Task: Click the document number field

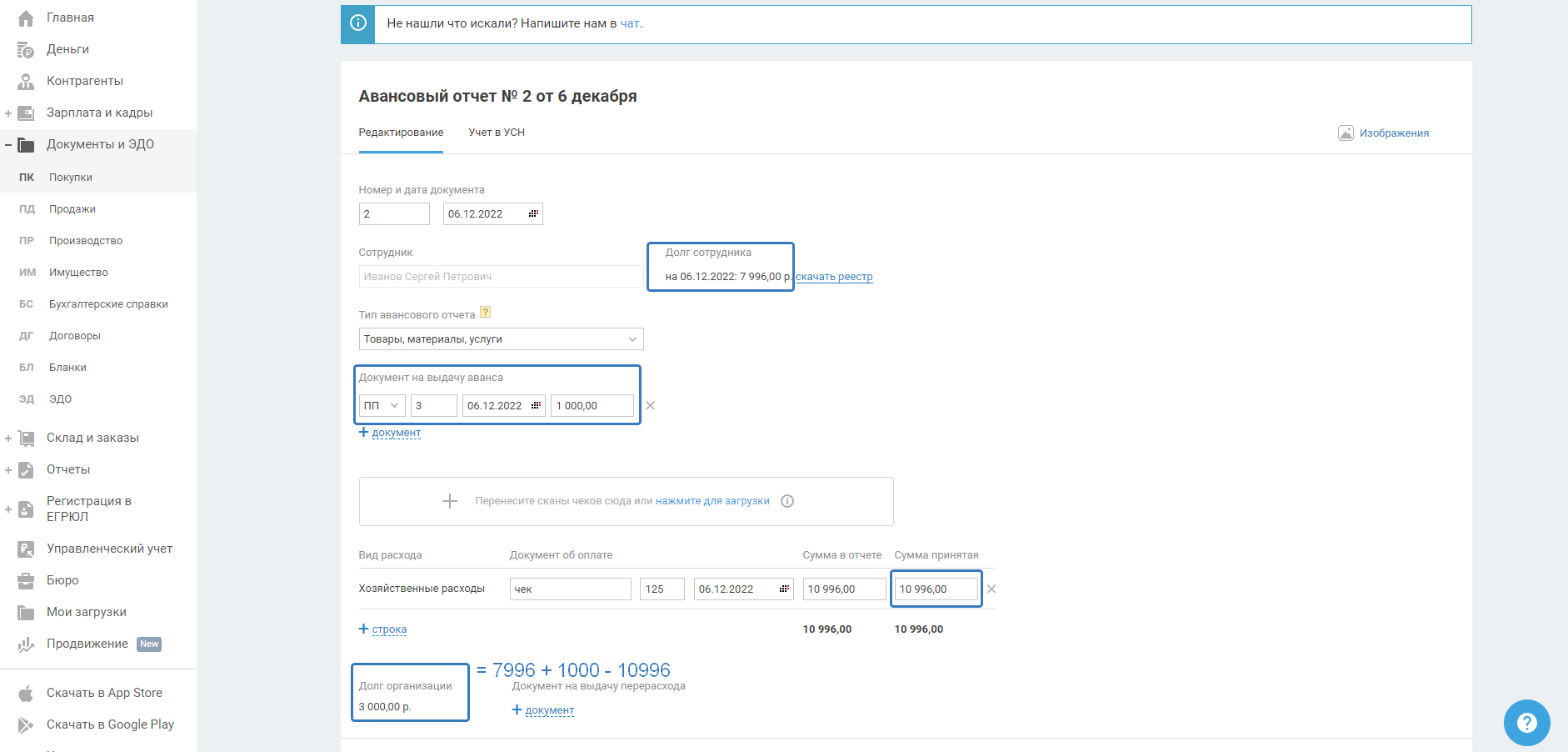Action: 394,214
